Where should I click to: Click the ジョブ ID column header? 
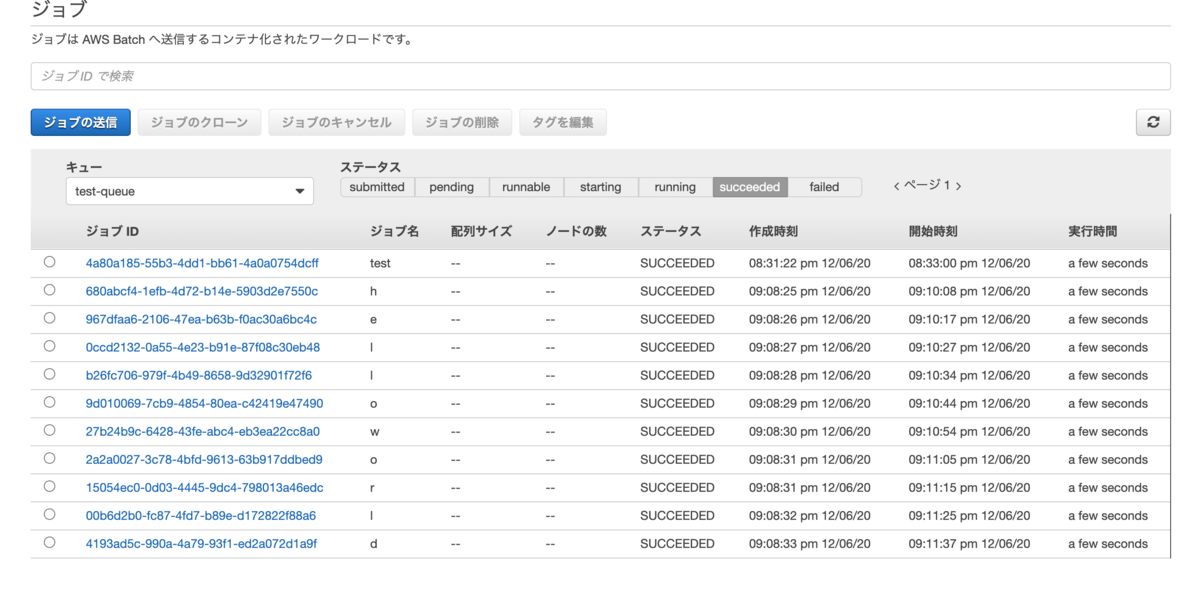[112, 231]
